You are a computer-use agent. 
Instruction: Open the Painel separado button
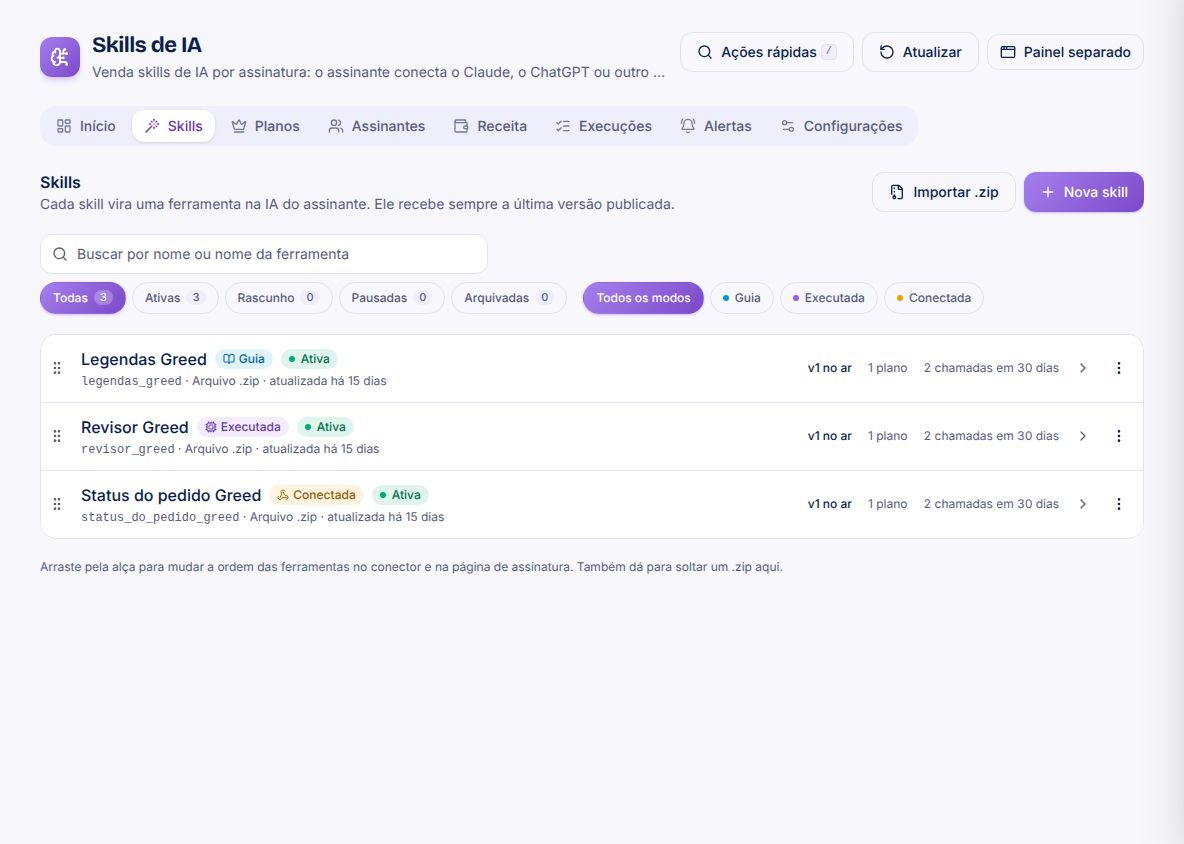1065,52
